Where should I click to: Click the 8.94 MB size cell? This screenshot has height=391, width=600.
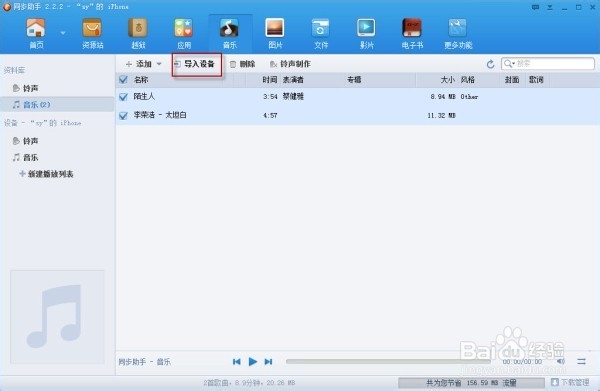tap(443, 97)
